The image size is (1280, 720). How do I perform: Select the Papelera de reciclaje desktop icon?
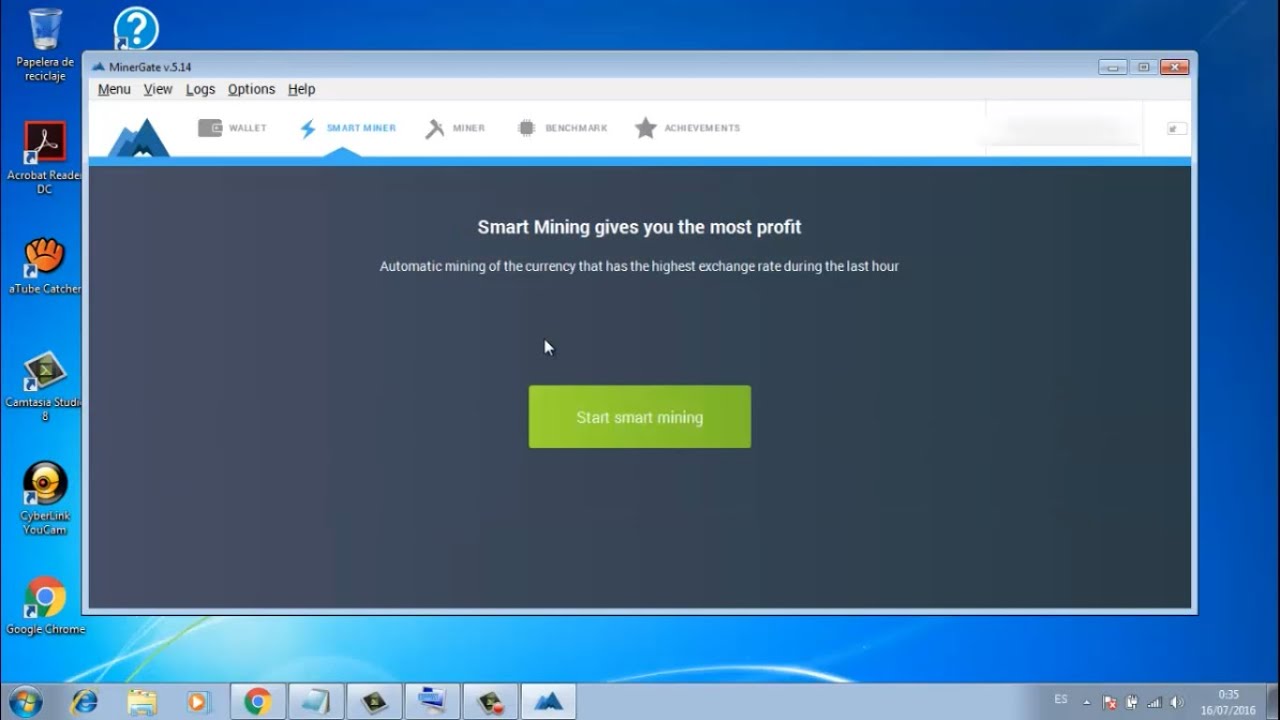tap(45, 45)
